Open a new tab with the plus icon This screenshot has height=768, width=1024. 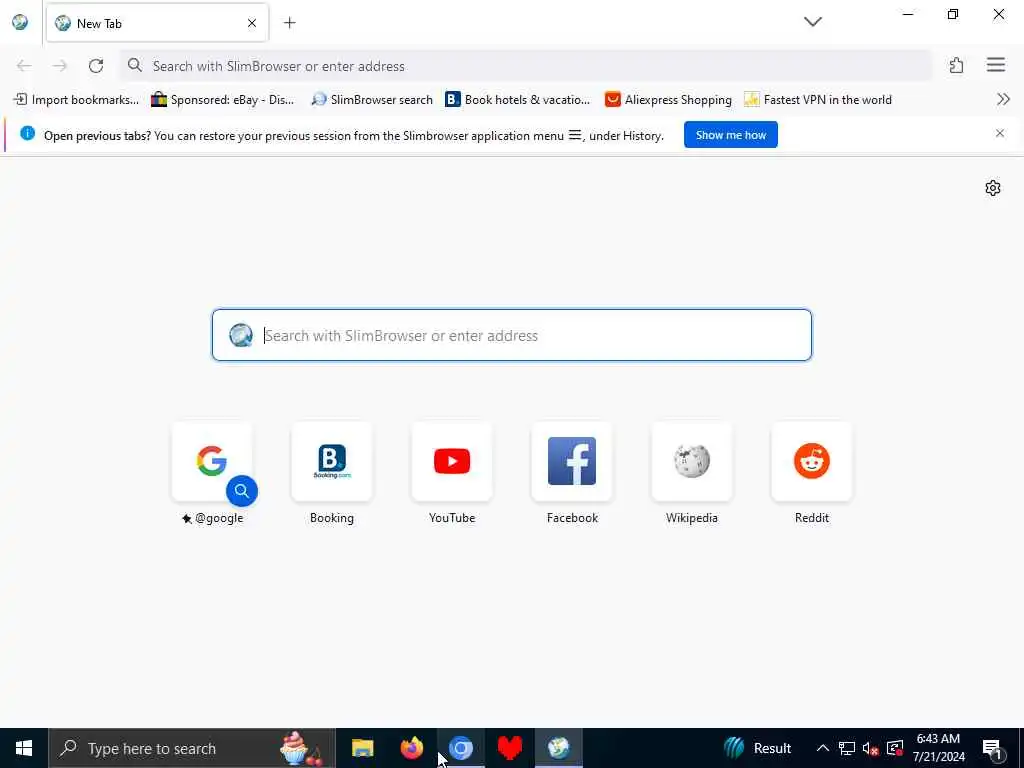289,23
